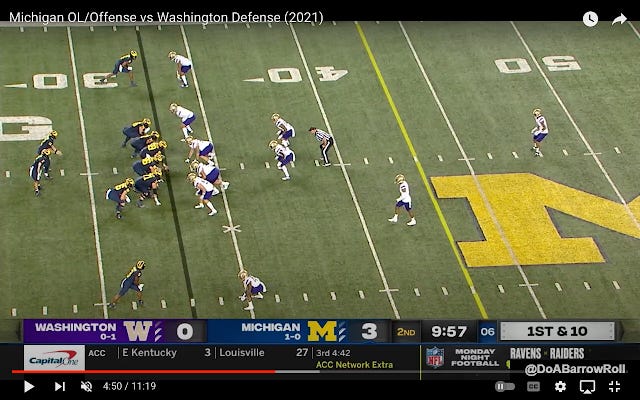The height and width of the screenshot is (400, 640).
Task: Add video to Watch Later
Action: tap(590, 19)
